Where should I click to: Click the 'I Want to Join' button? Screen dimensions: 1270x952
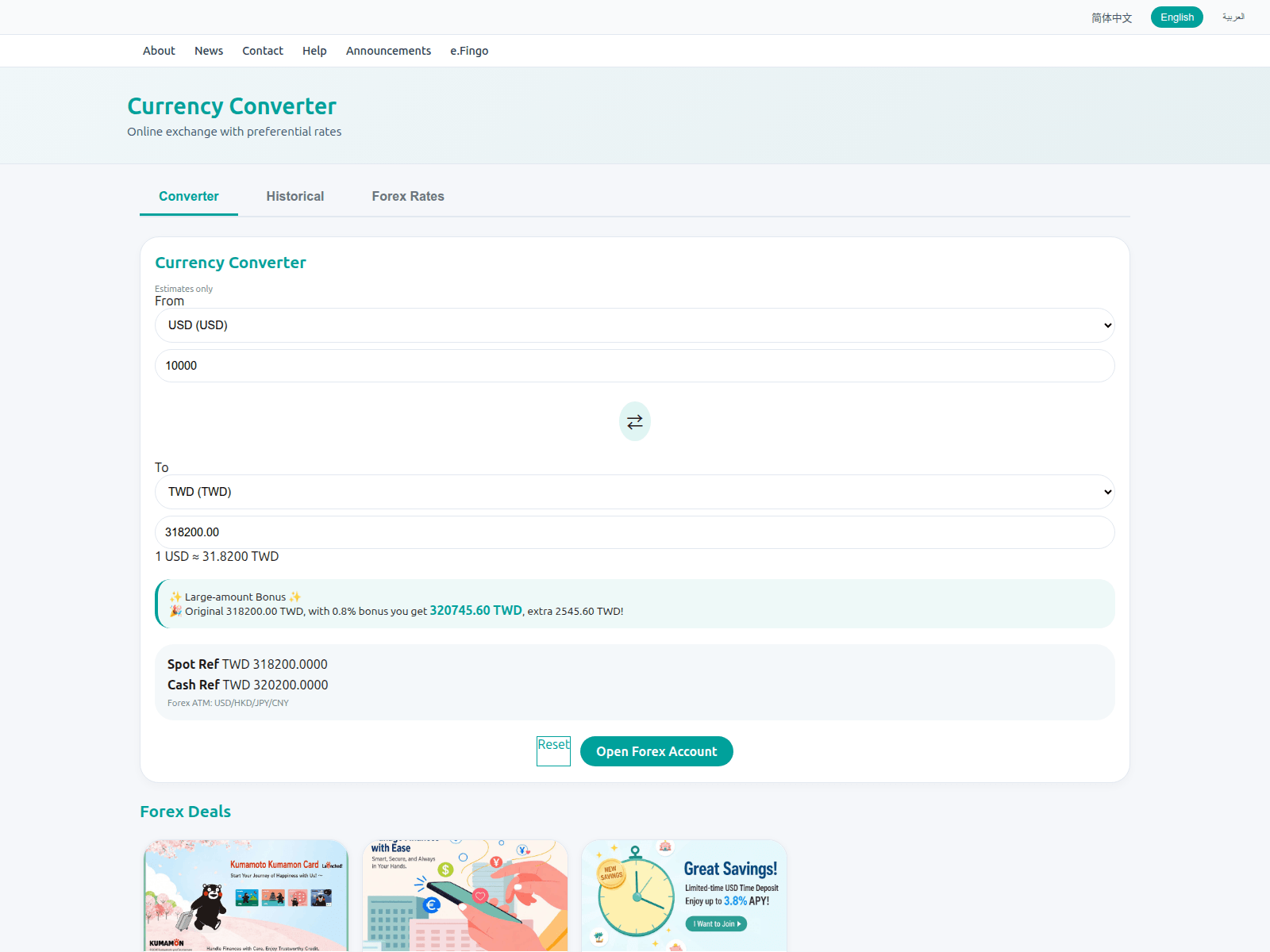pyautogui.click(x=716, y=923)
